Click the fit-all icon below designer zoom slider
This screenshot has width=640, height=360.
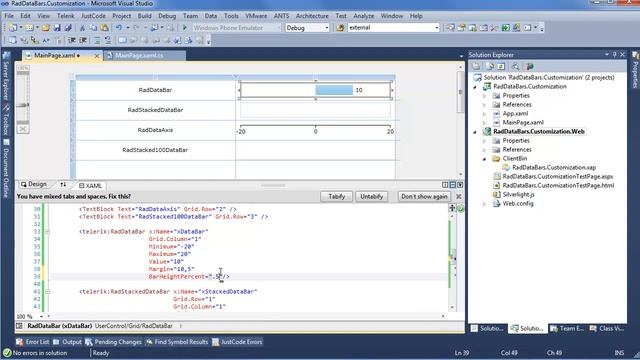[x=23, y=129]
